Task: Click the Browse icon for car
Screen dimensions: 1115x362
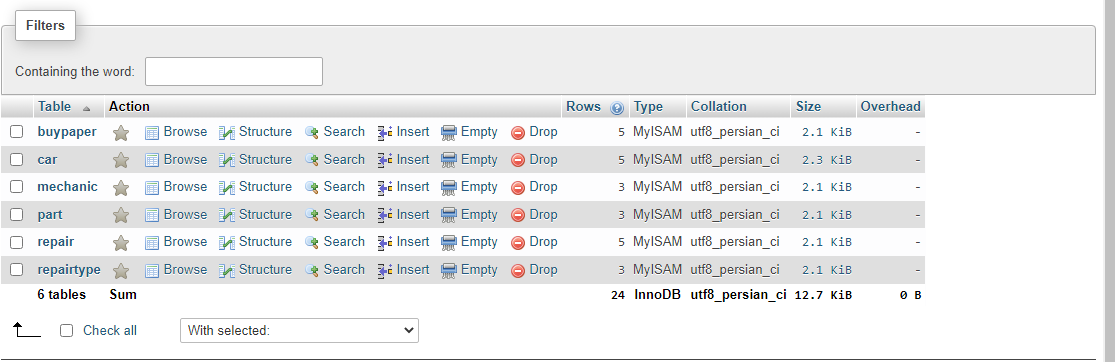Action: (152, 160)
